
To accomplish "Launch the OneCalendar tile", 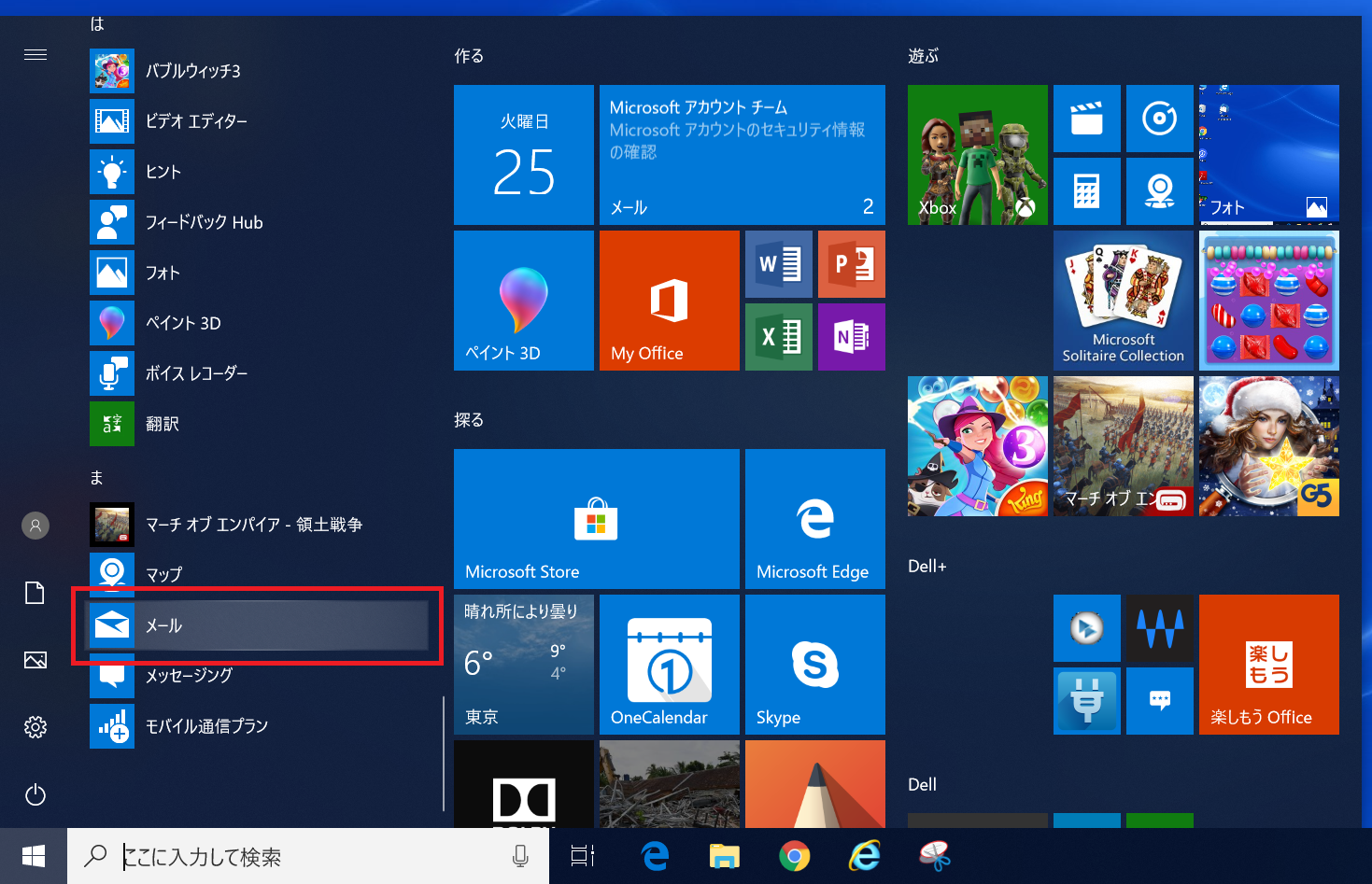I will click(x=670, y=665).
